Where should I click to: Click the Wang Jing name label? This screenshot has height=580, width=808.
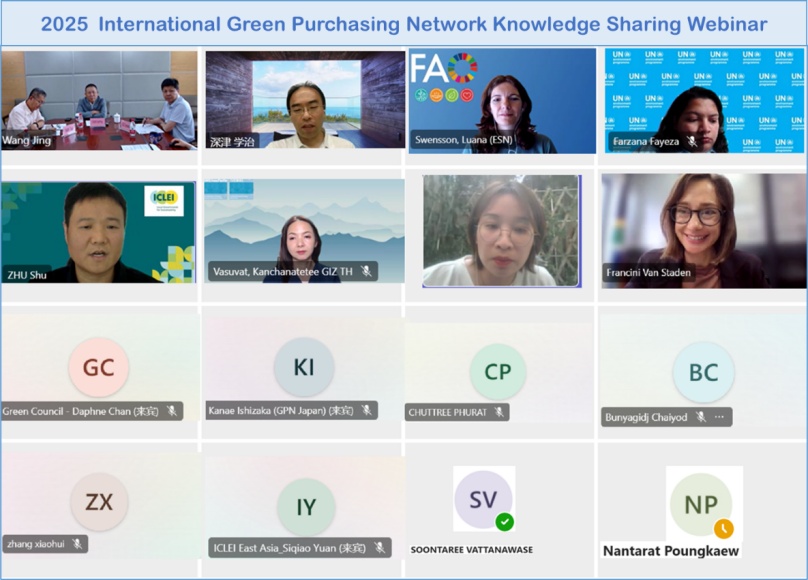25,140
